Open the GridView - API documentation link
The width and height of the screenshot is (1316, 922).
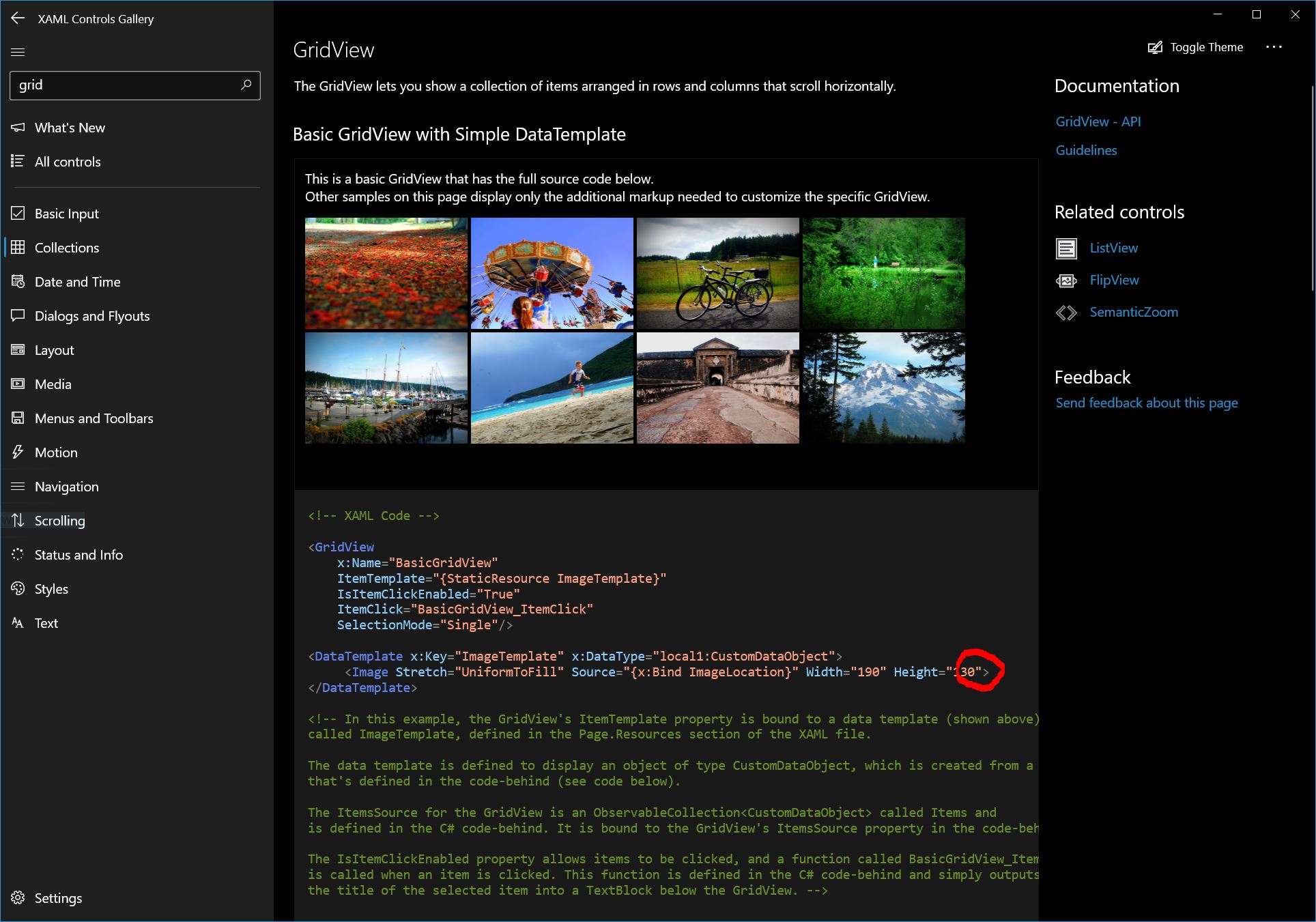pos(1098,121)
